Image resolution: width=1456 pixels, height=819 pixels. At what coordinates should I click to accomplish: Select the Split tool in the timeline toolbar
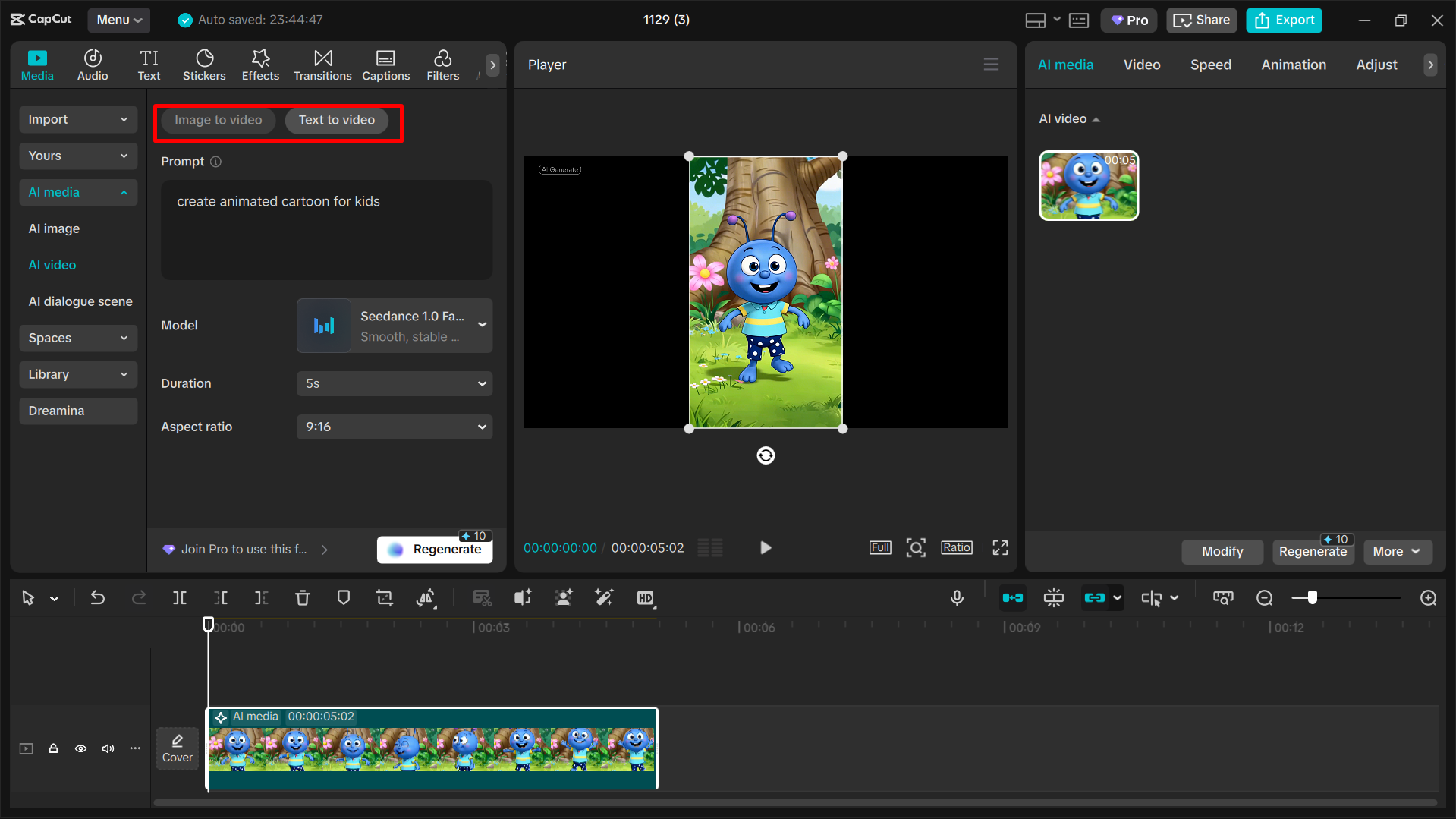180,597
